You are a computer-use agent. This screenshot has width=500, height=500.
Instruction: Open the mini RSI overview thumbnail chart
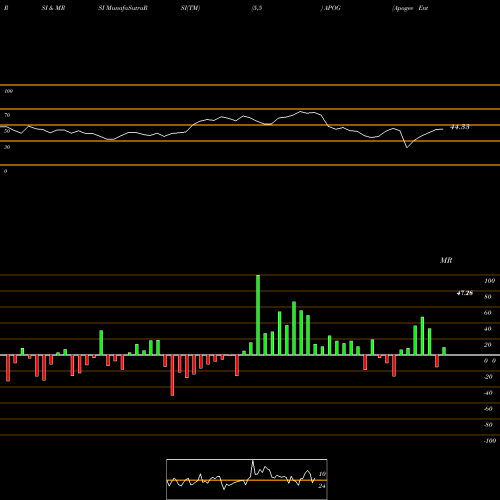tap(247, 479)
